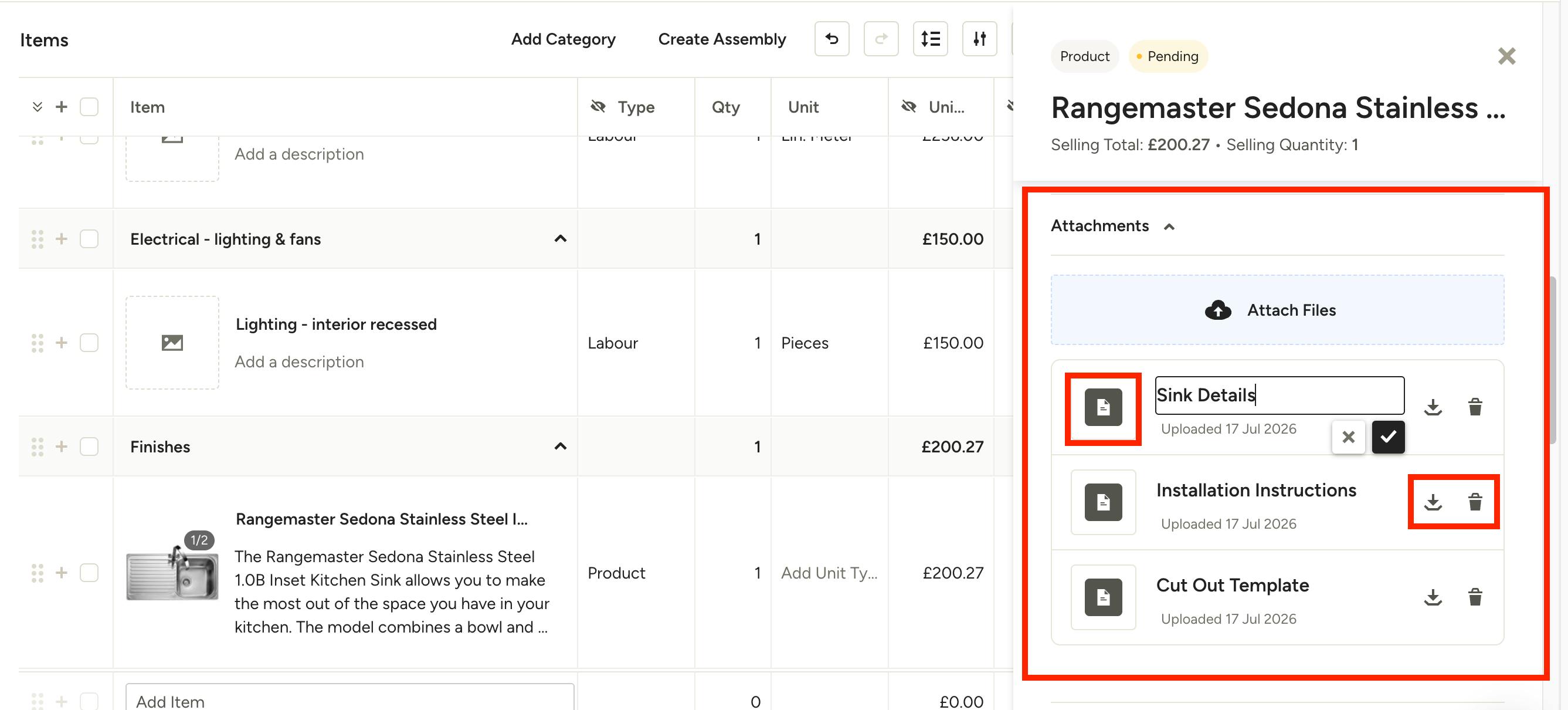Collapse all rows with header double chevron
The width and height of the screenshot is (1568, 710).
(37, 107)
